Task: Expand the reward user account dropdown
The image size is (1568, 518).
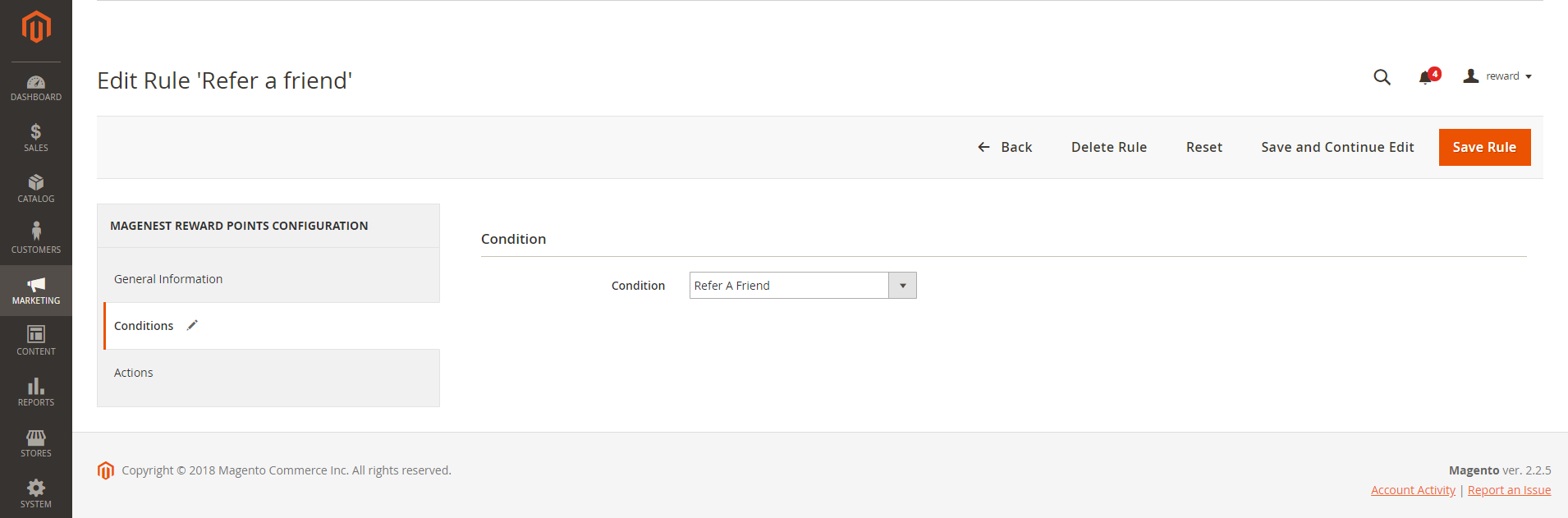Action: (x=1497, y=76)
